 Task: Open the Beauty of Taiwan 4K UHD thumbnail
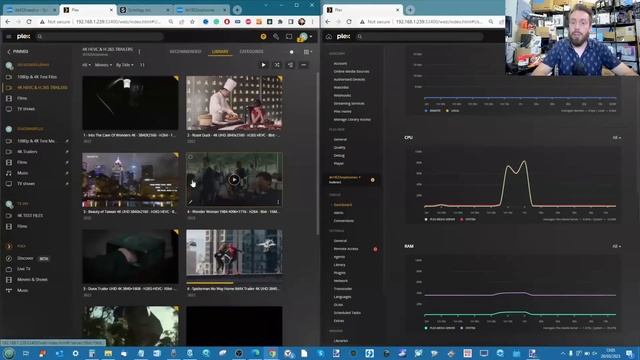pyautogui.click(x=130, y=180)
